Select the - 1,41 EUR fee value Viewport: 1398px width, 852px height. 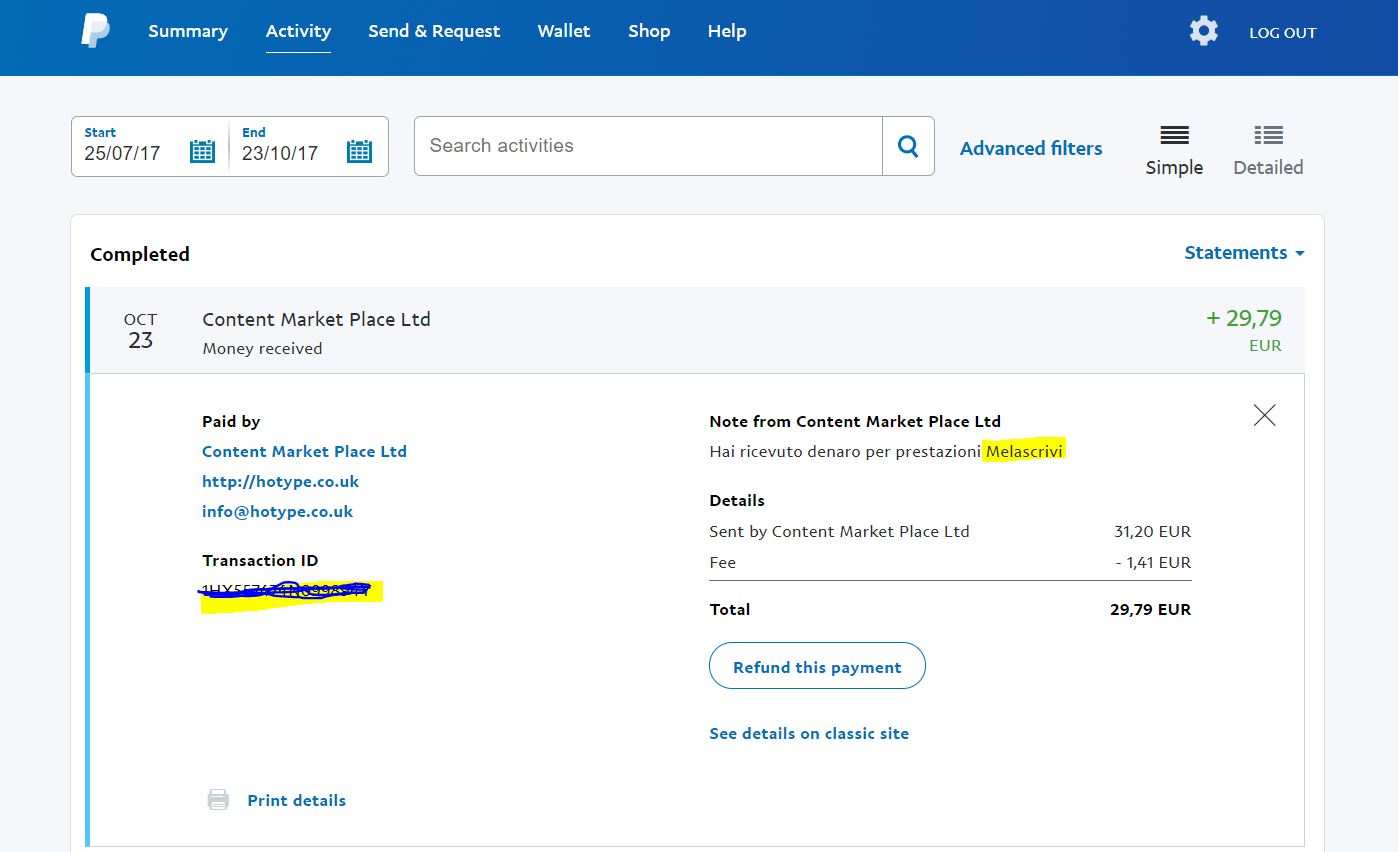[1153, 563]
